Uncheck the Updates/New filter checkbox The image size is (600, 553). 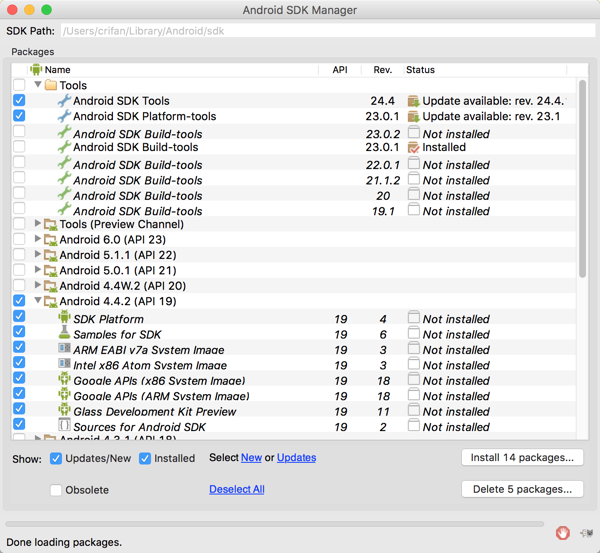pos(56,458)
